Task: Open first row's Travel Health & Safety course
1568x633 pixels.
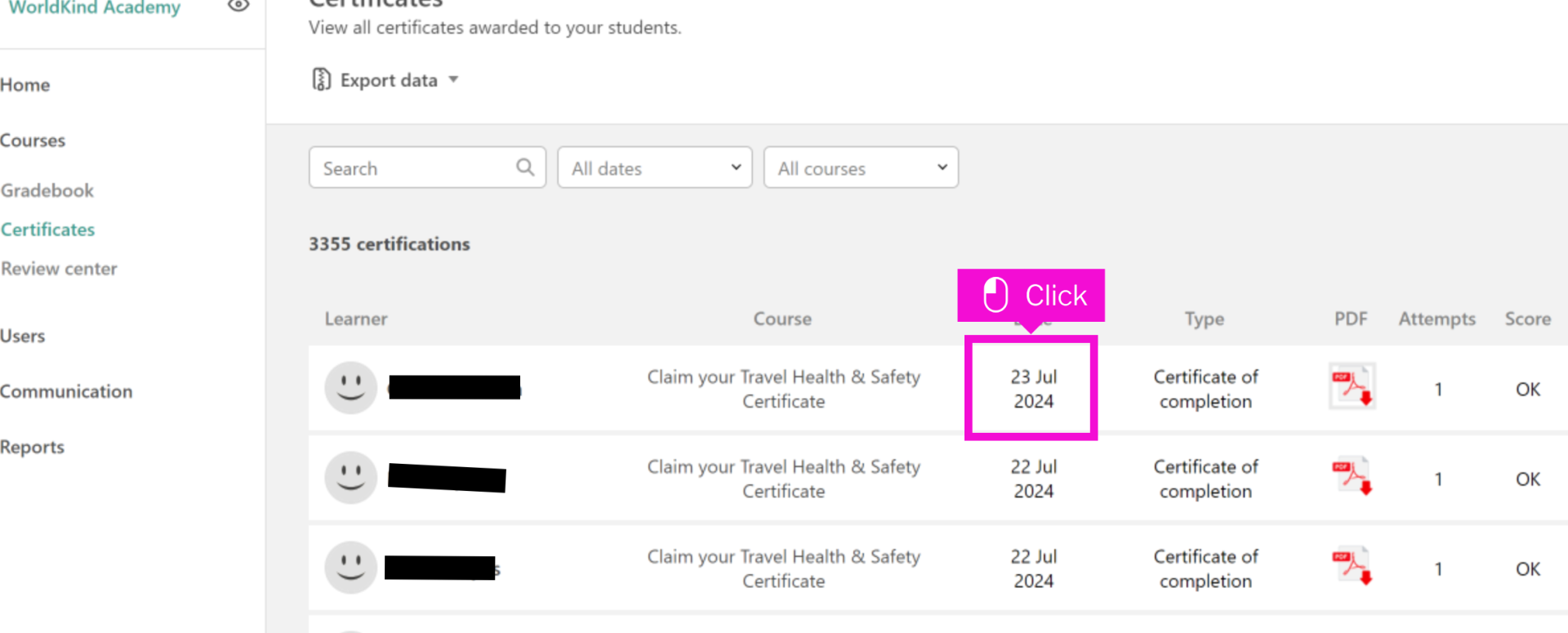Action: click(783, 389)
